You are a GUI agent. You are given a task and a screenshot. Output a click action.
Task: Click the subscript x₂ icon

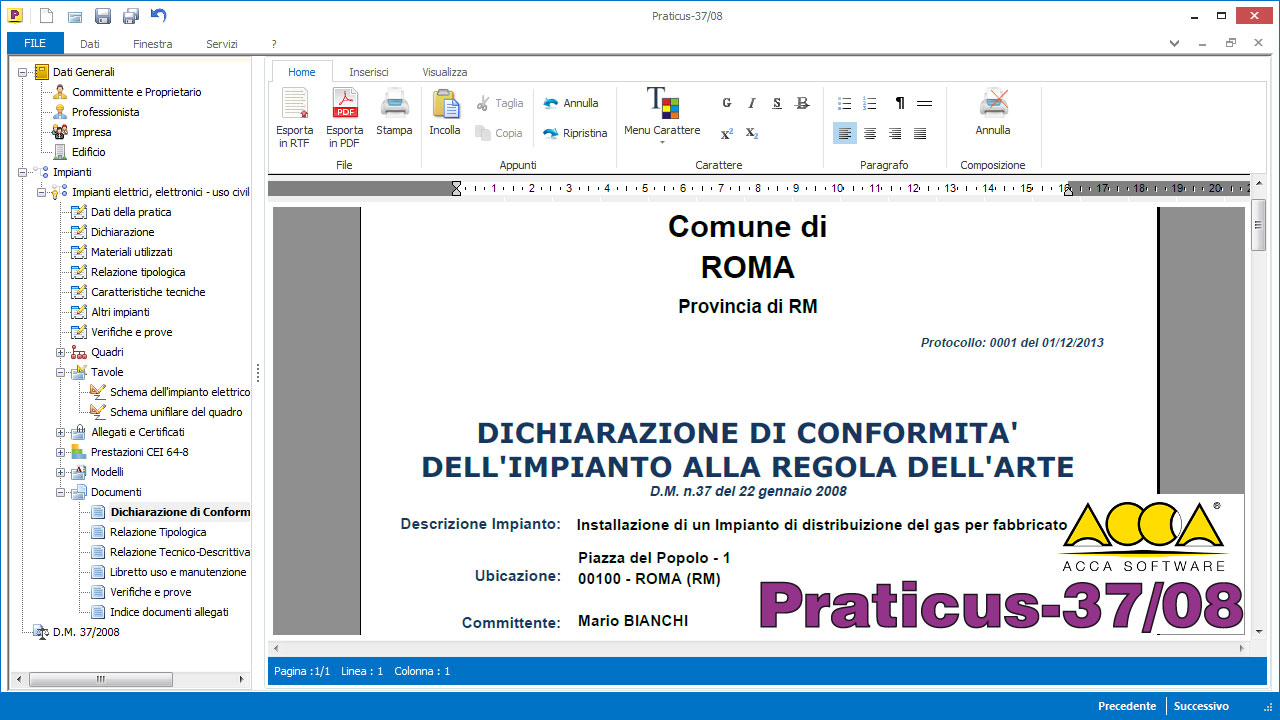752,133
